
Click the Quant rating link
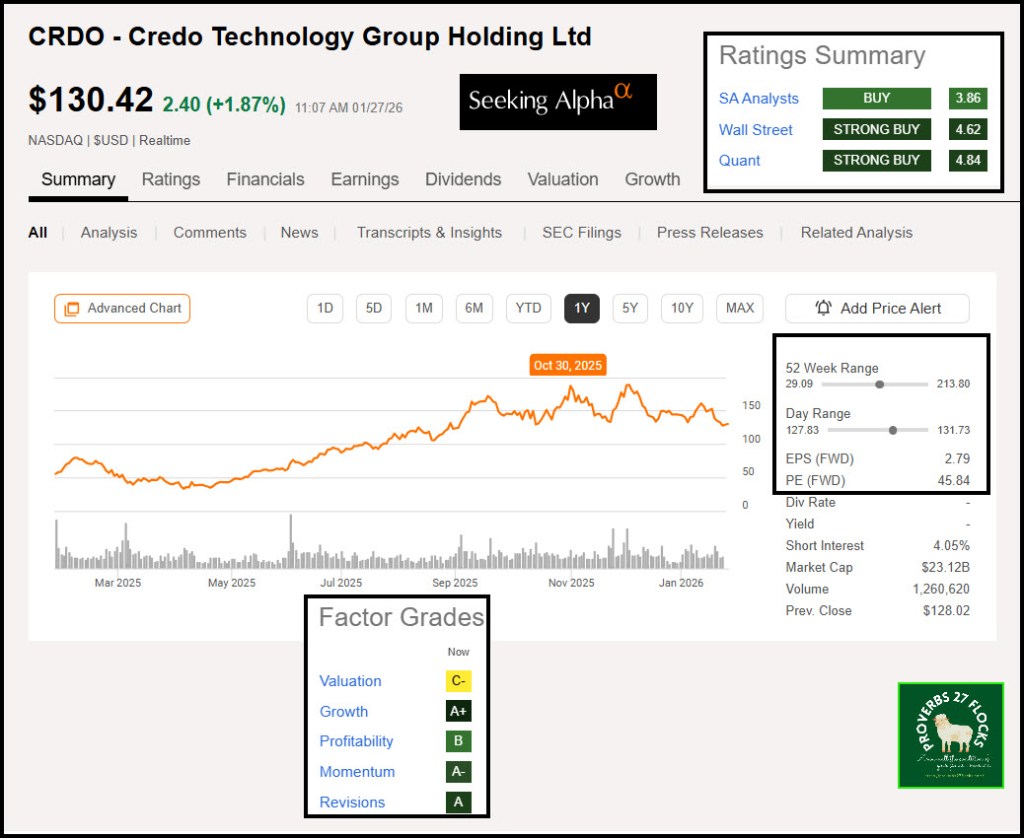coord(740,160)
